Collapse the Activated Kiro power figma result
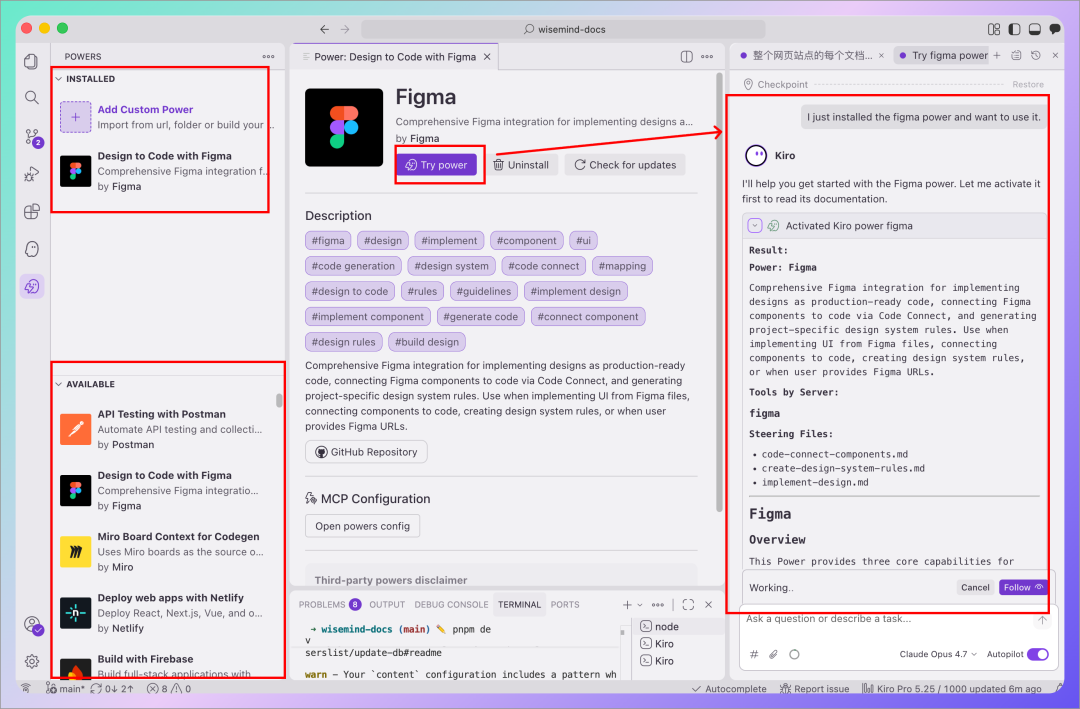 755,225
